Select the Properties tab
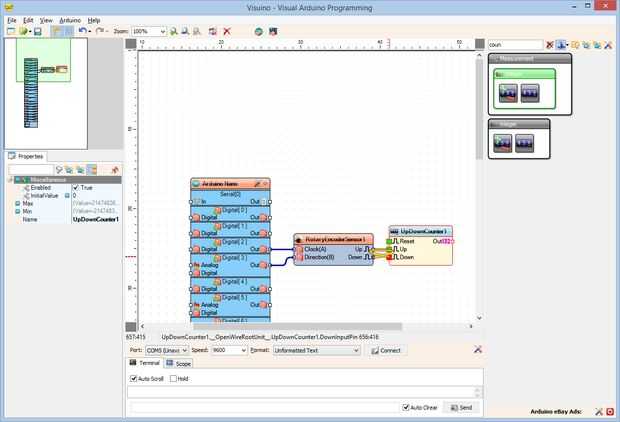The height and width of the screenshot is (422, 620). 26,157
